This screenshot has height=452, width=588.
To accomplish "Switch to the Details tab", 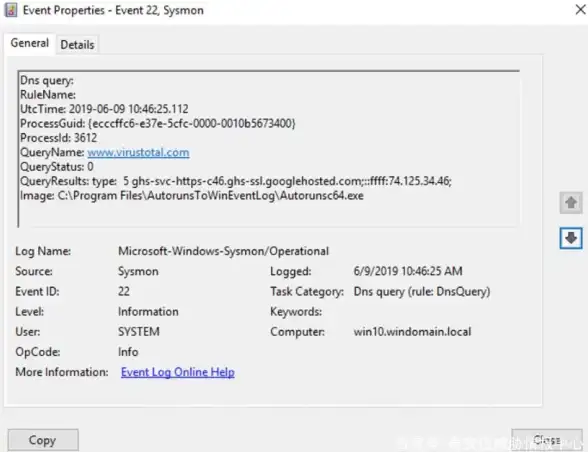I will [x=77, y=45].
